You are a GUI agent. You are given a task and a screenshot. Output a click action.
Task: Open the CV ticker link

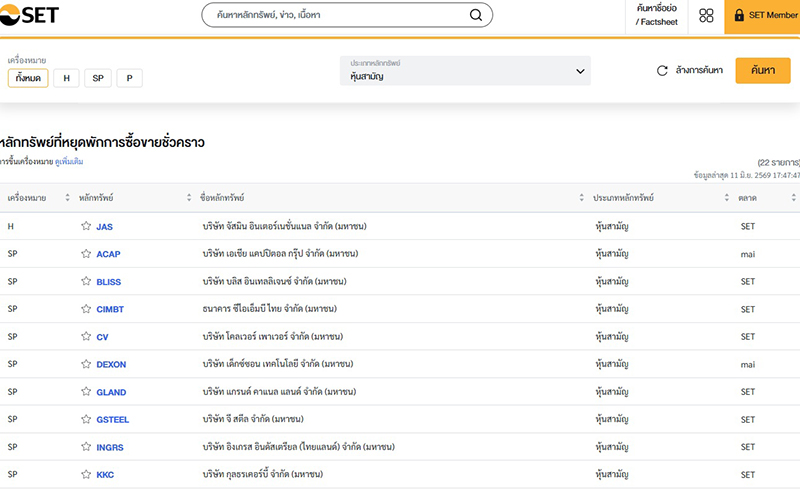click(x=102, y=337)
